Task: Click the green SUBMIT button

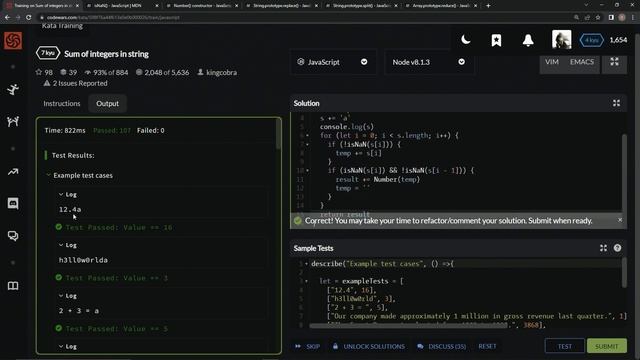Action: pyautogui.click(x=607, y=346)
